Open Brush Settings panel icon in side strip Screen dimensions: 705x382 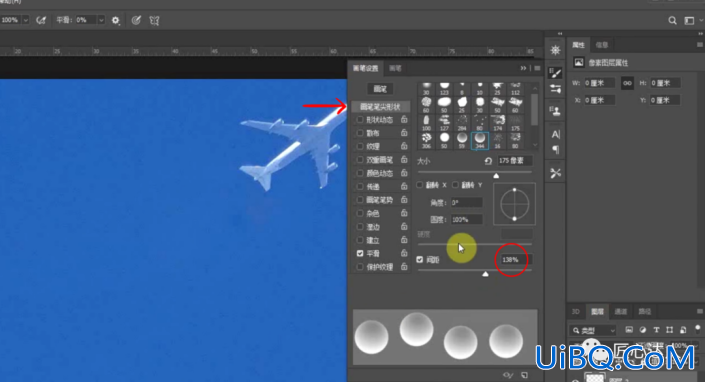[555, 73]
